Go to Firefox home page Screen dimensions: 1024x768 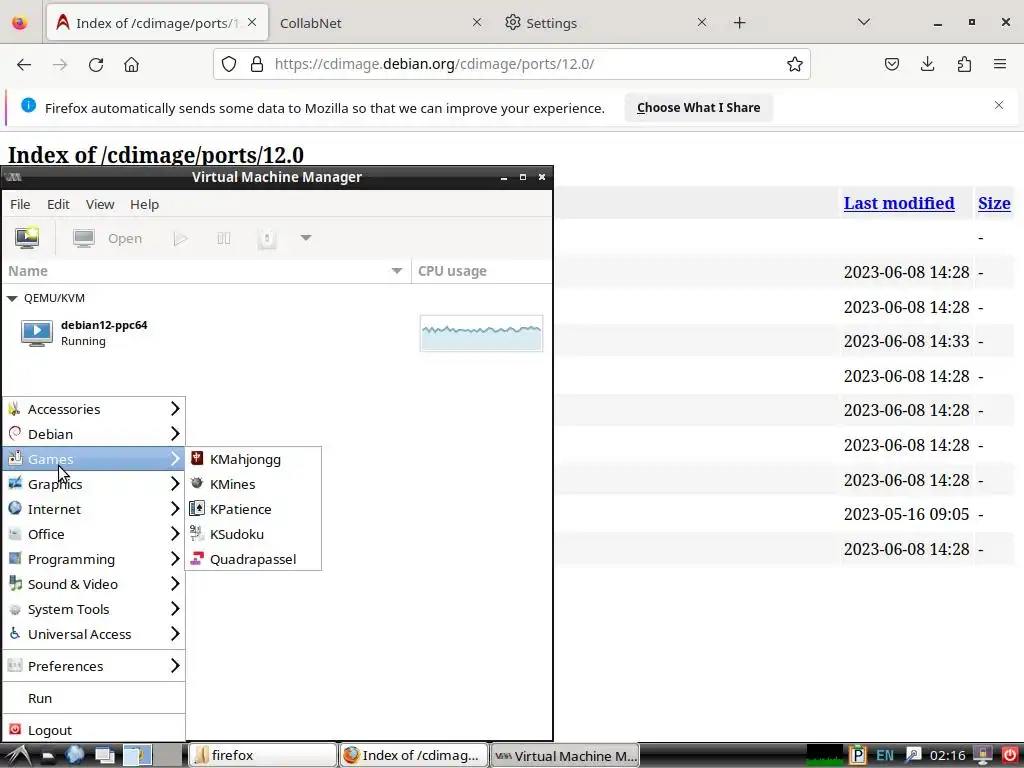131,64
